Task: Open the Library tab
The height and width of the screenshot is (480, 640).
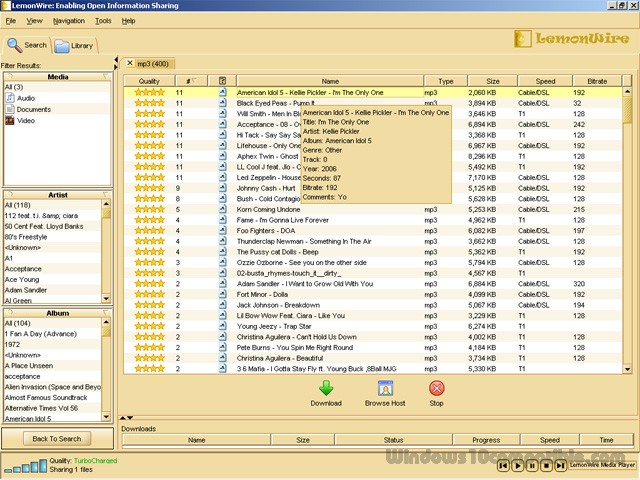Action: [74, 46]
